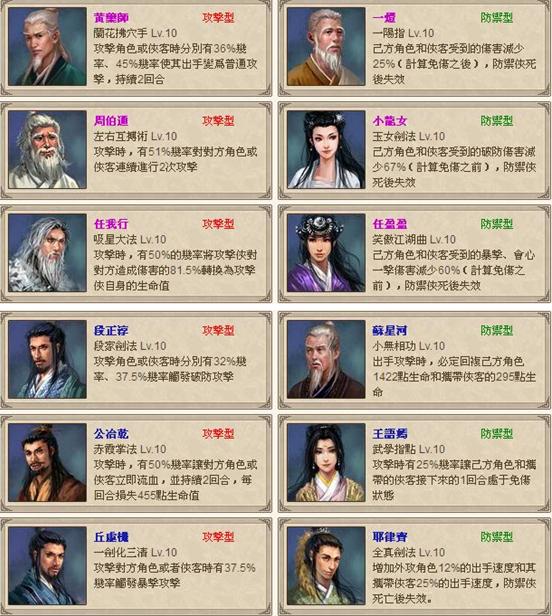Image resolution: width=552 pixels, height=616 pixels.
Task: Click the 段正淳 name text
Action: click(111, 331)
